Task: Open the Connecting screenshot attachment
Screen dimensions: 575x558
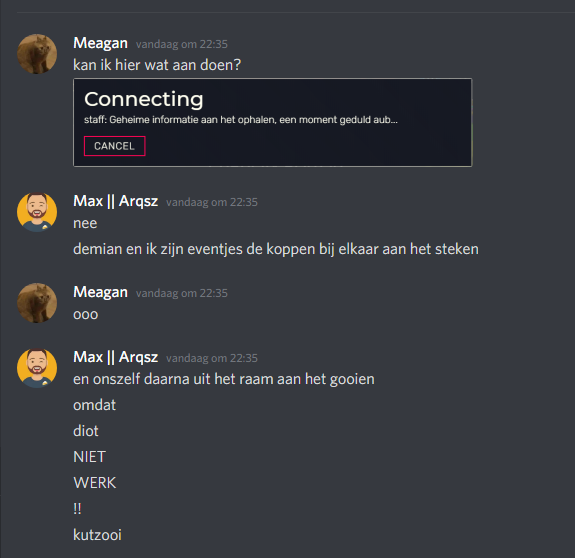Action: click(272, 122)
